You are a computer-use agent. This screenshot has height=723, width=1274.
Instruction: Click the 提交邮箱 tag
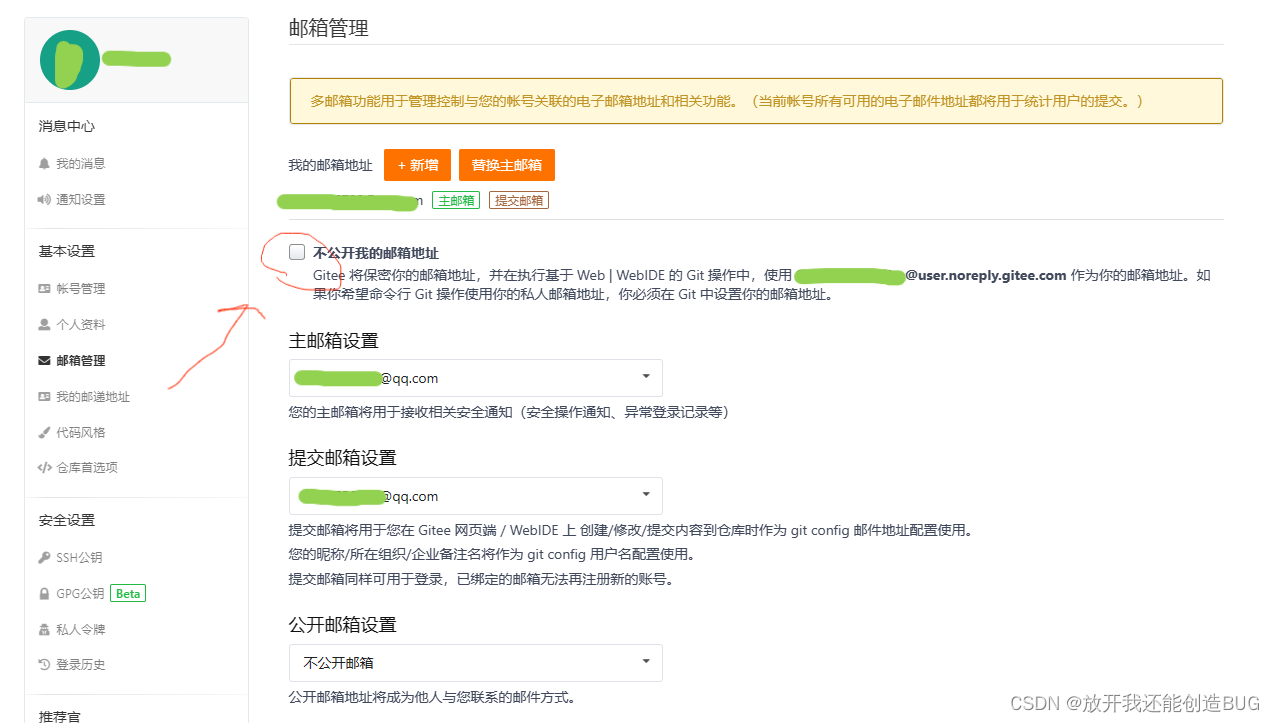519,200
